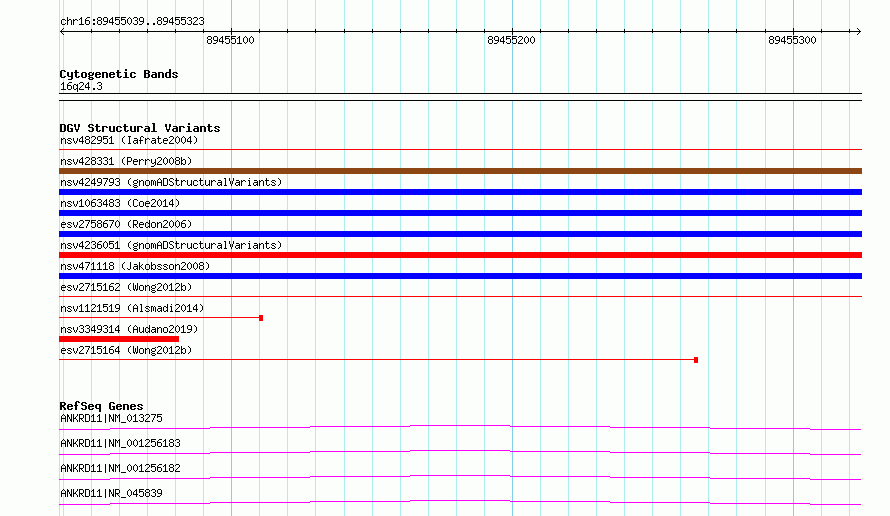Image resolution: width=890 pixels, height=516 pixels.
Task: Open esv2715164 (Wong2012b) variant label
Action: pos(126,350)
